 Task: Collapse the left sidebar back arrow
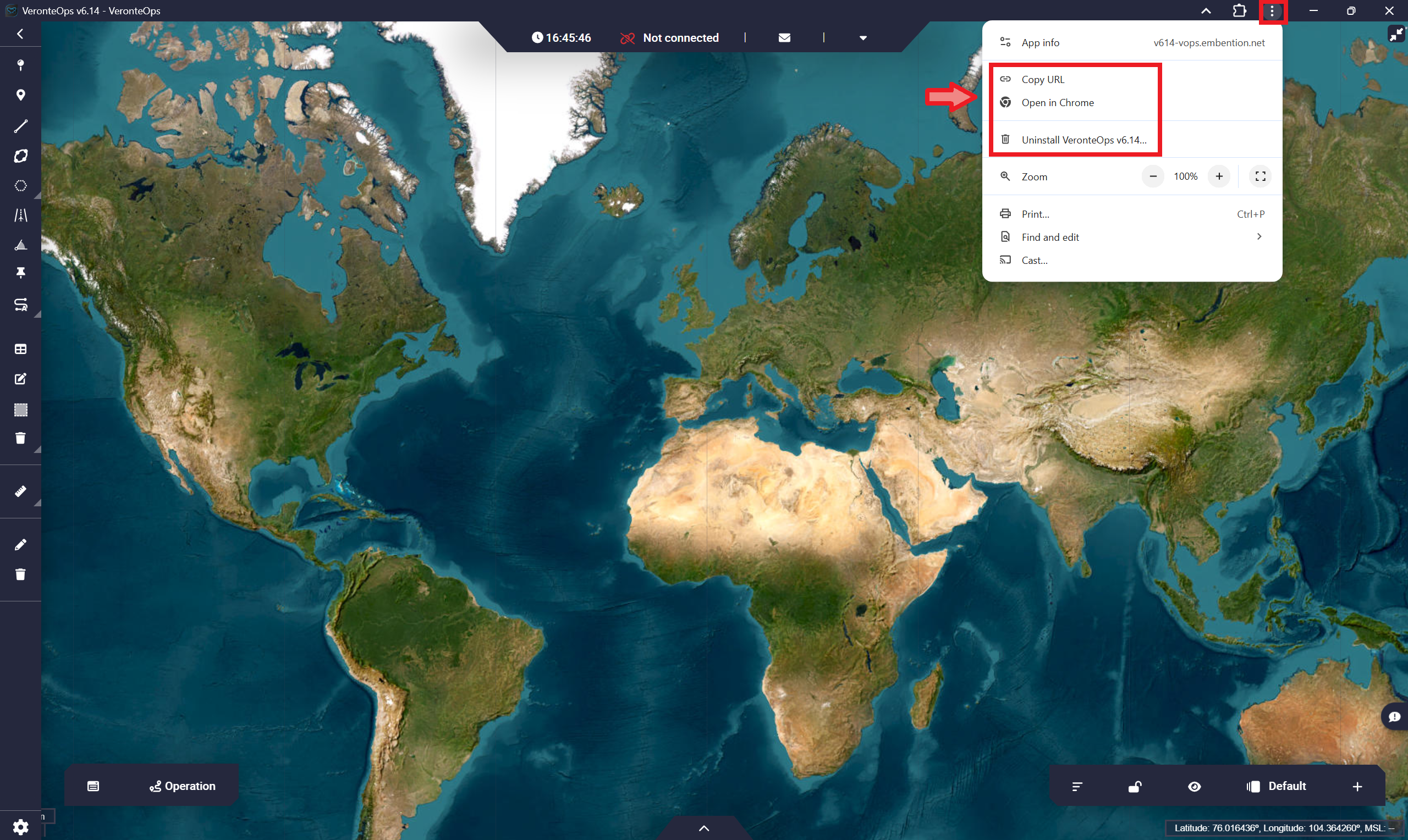tap(20, 34)
